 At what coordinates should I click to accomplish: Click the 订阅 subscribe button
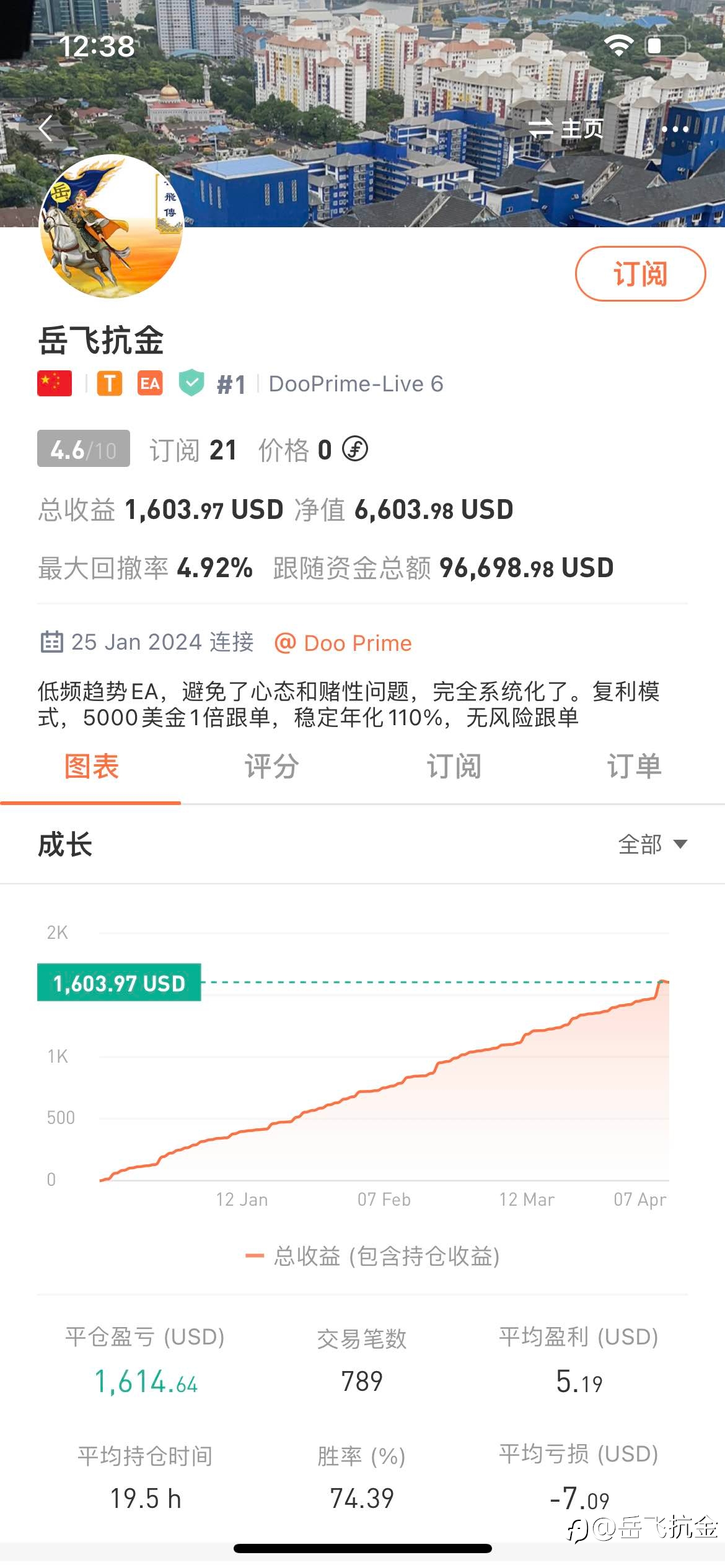click(x=640, y=274)
